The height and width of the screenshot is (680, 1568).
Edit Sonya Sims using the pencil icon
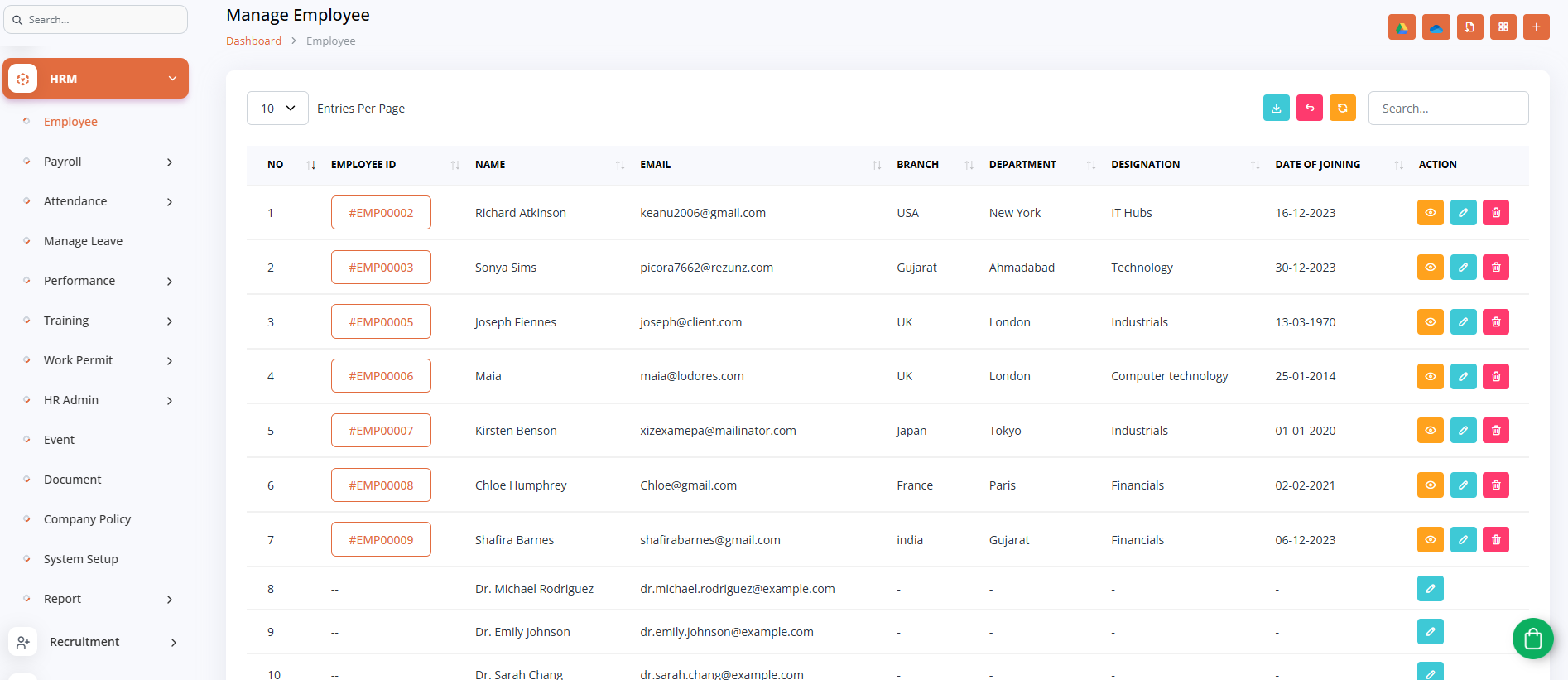(x=1463, y=268)
